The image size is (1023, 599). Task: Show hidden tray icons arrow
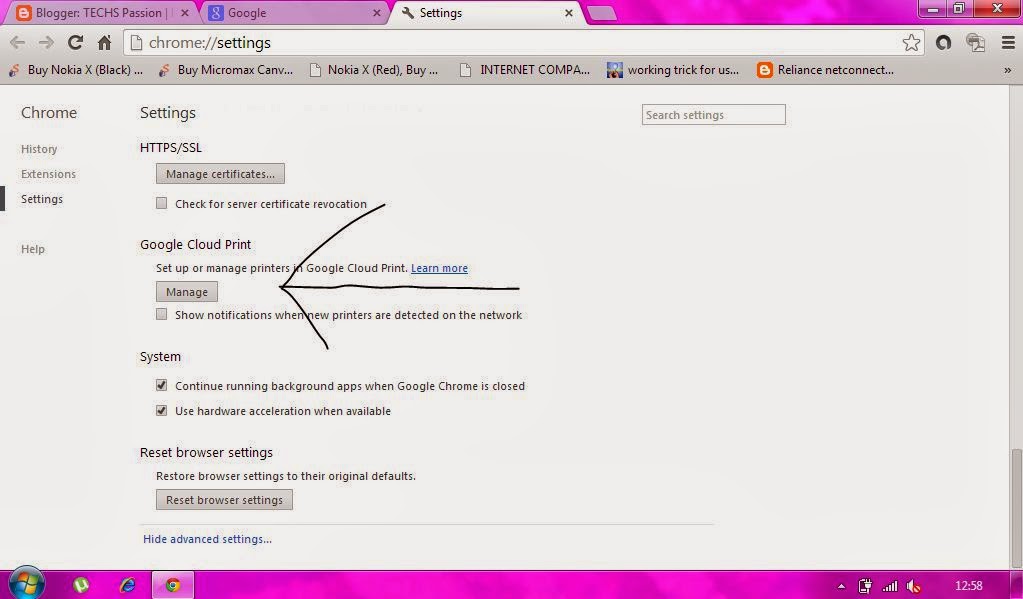[x=842, y=586]
